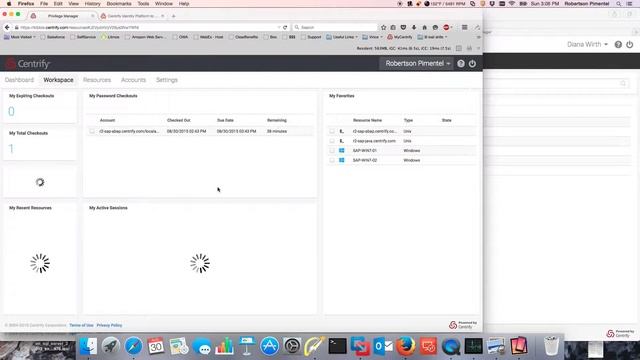Open the MyCentrify bookmark
640x360 pixels.
click(x=400, y=37)
